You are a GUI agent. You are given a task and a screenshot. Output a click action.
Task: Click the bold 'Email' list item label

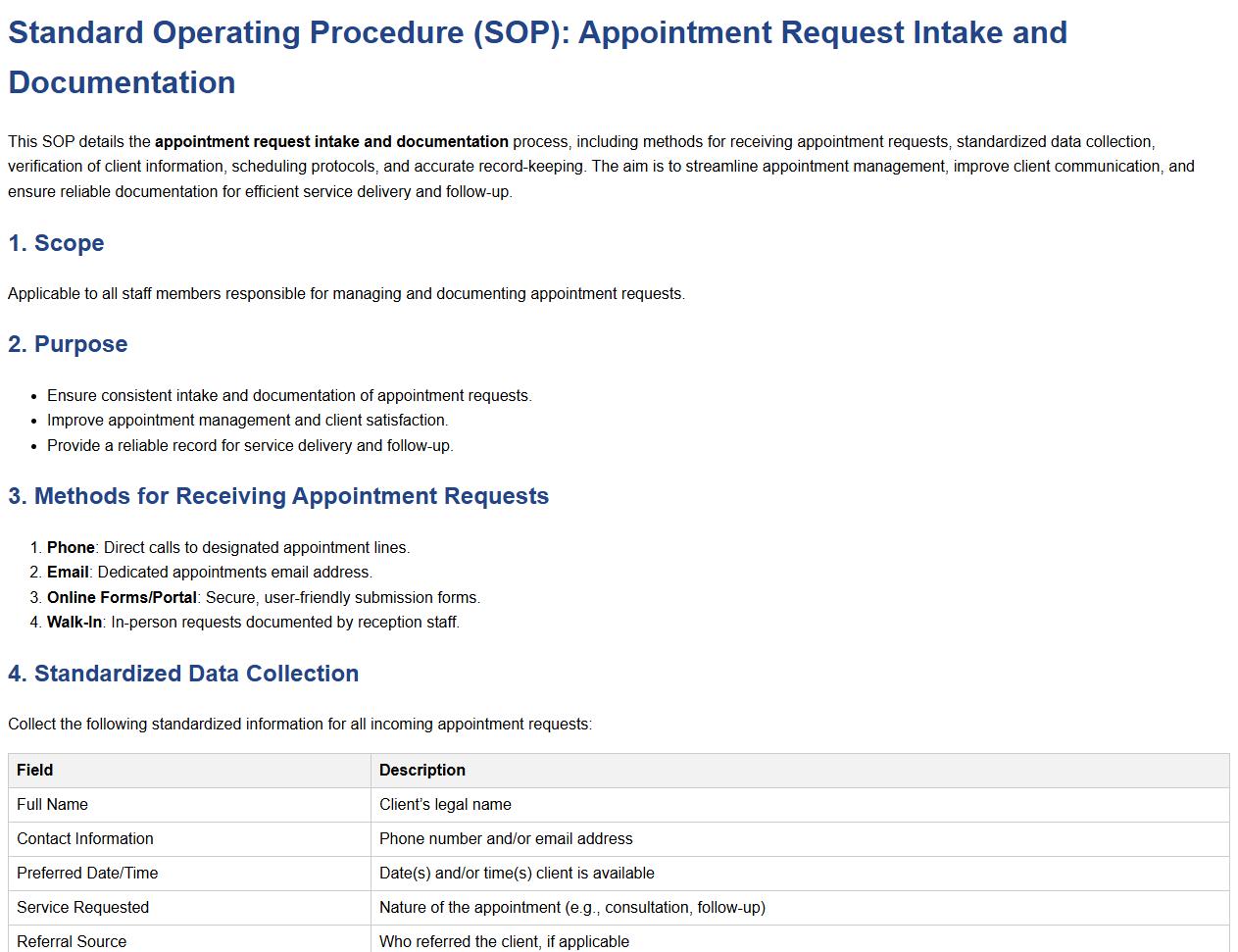pyautogui.click(x=68, y=572)
